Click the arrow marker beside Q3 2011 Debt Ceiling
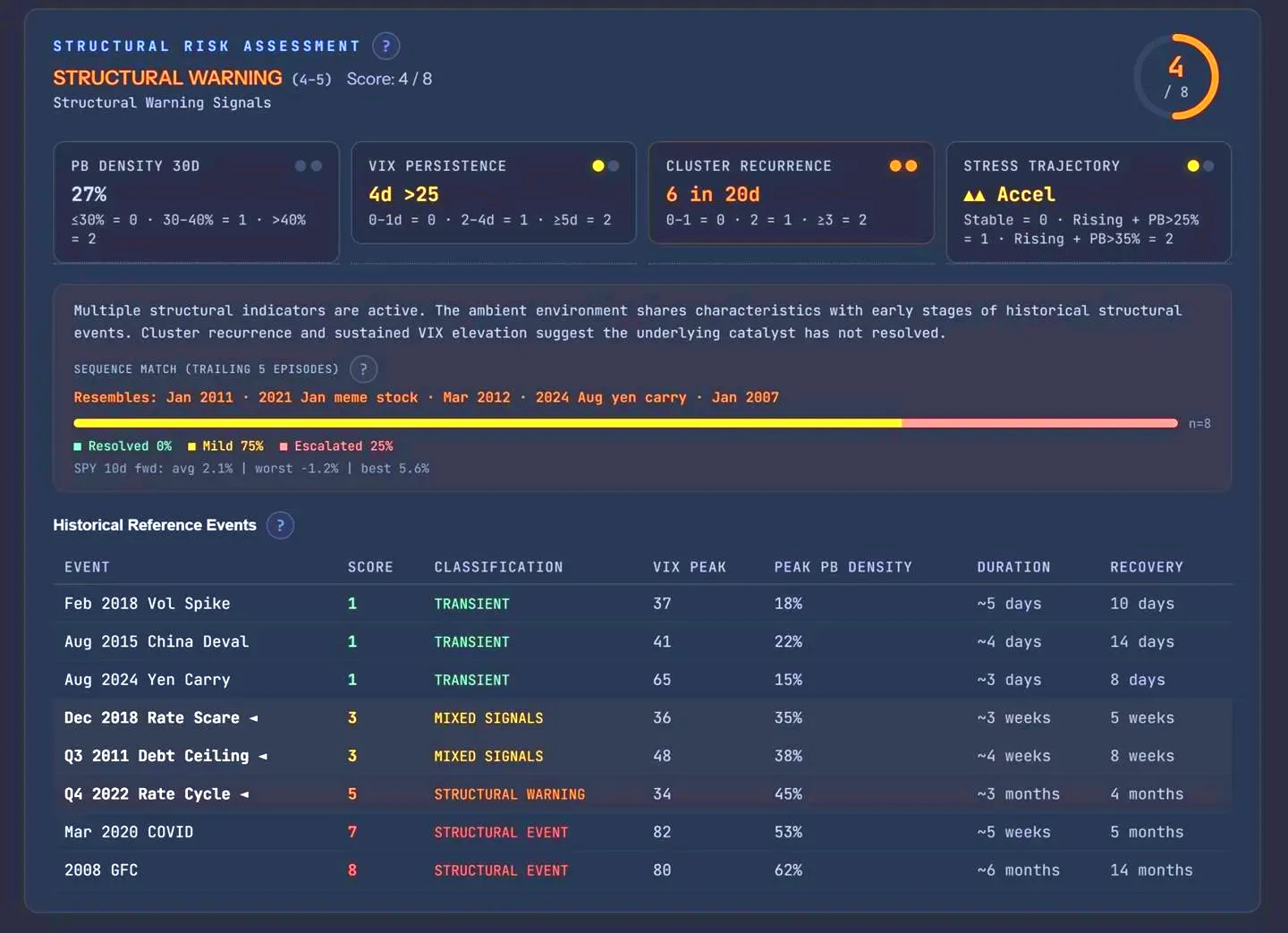The height and width of the screenshot is (933, 1288). (263, 757)
